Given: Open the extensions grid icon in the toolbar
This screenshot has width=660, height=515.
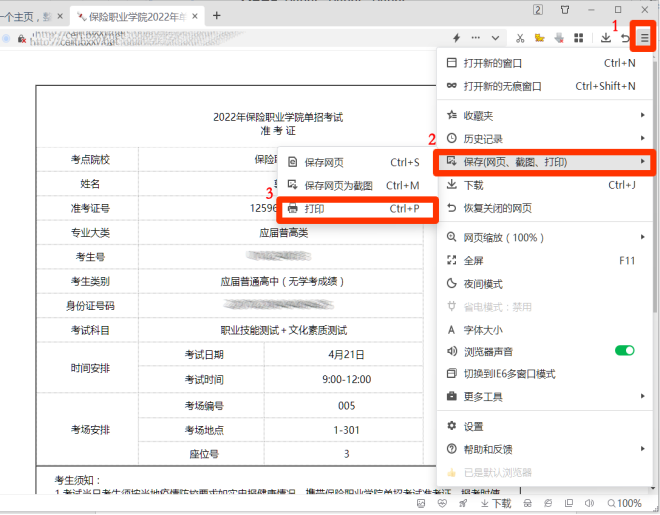Looking at the screenshot, I should 579,38.
